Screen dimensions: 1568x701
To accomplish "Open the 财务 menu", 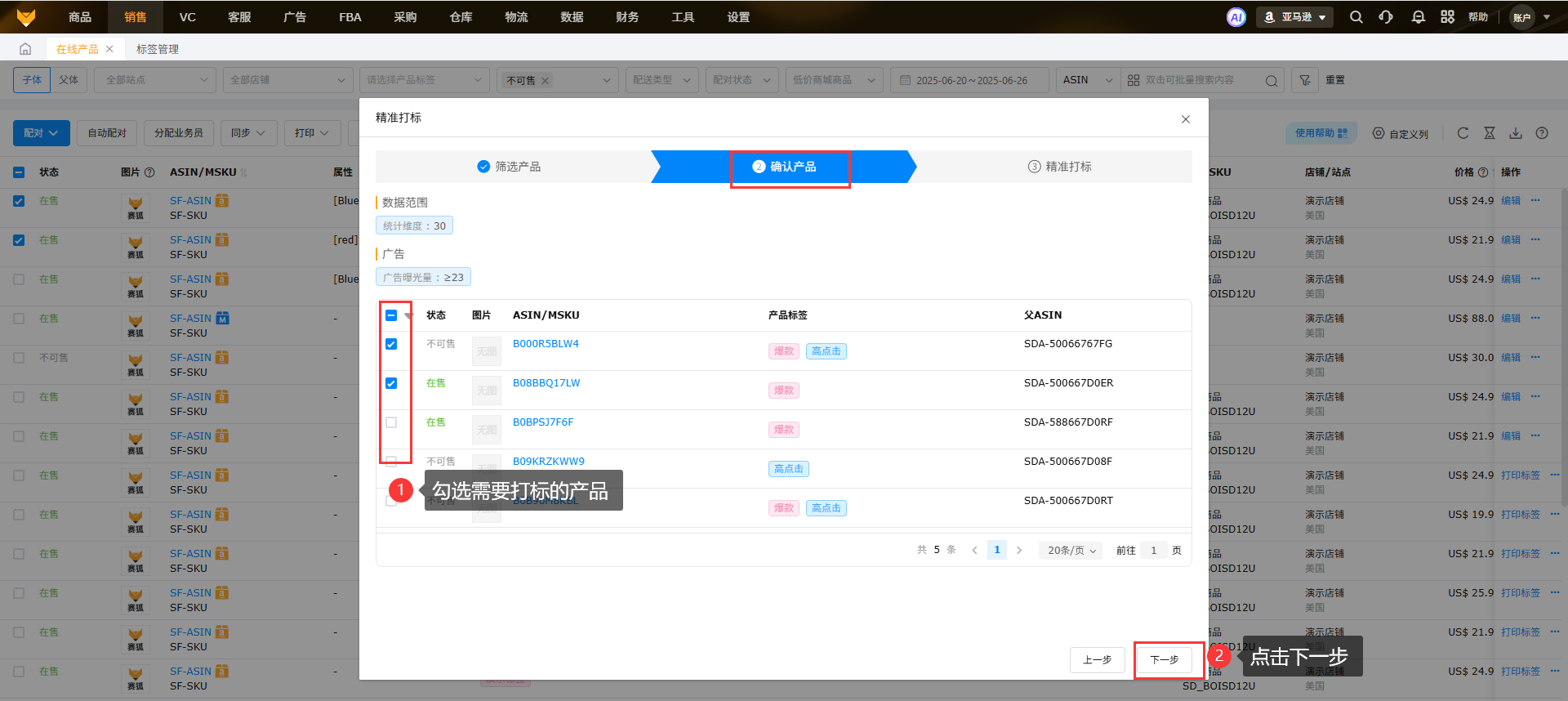I will click(627, 17).
